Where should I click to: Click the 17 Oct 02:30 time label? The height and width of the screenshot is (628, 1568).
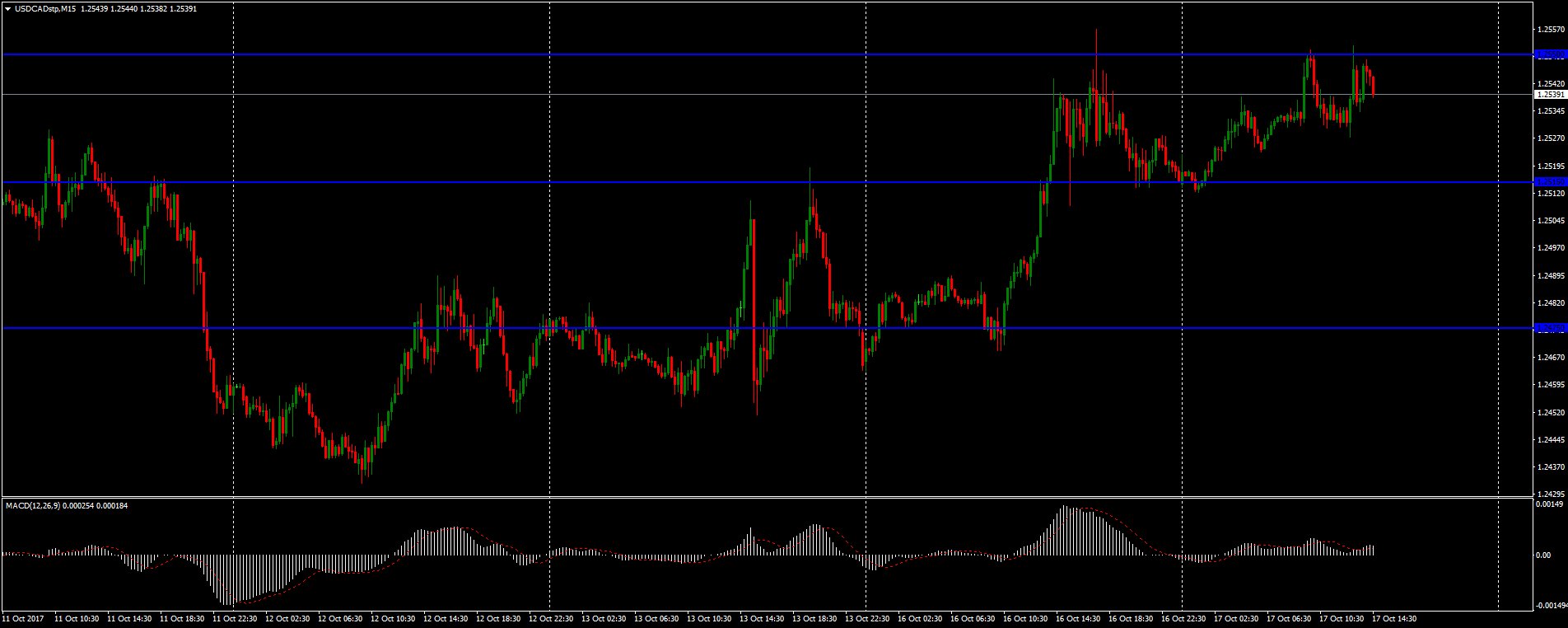pos(1237,618)
